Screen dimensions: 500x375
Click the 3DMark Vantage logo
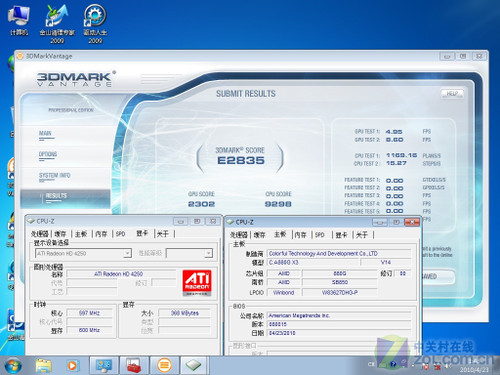76,79
